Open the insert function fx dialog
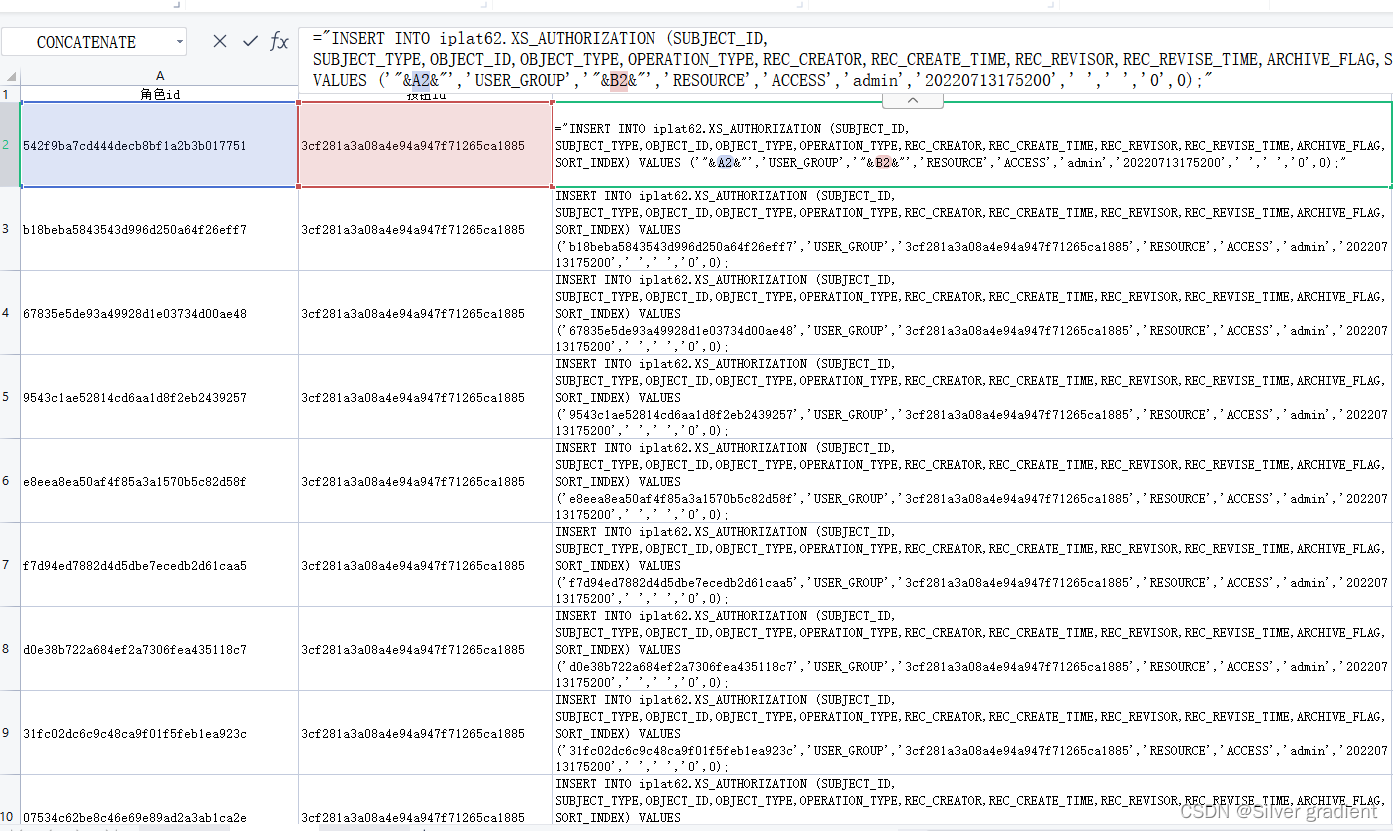Image resolution: width=1393 pixels, height=831 pixels. pos(280,41)
